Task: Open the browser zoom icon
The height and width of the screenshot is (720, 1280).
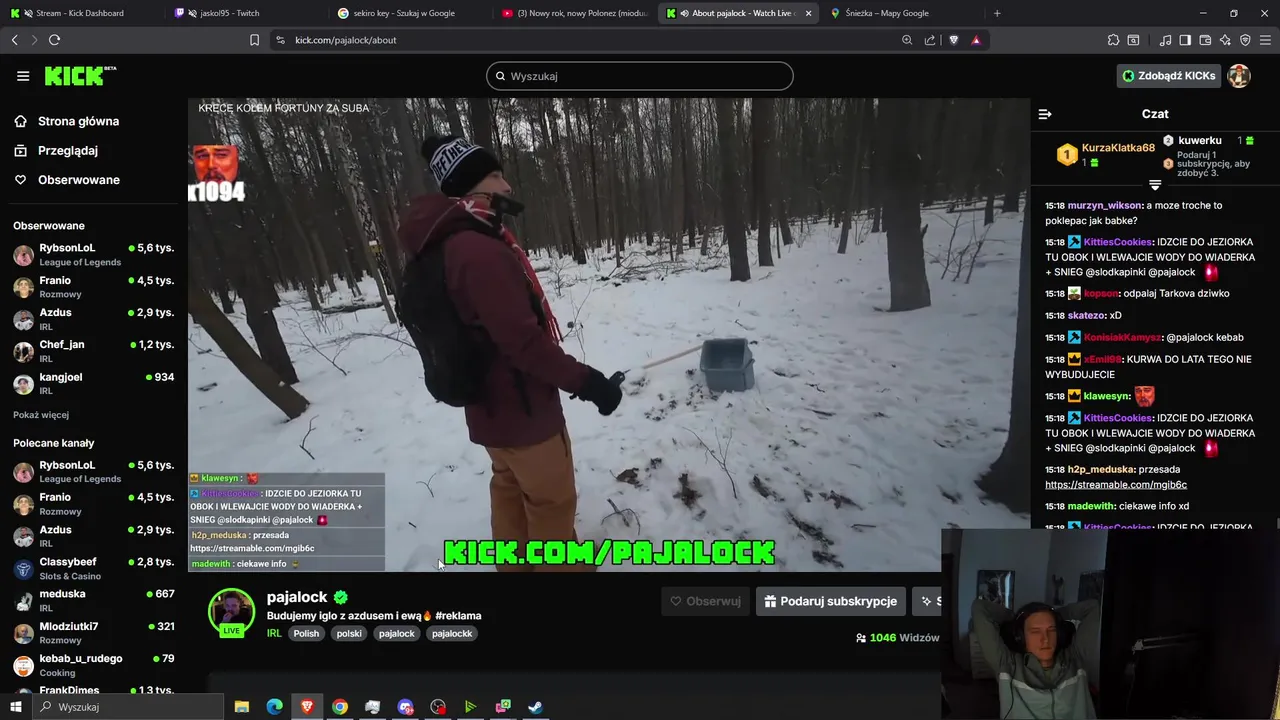Action: tap(907, 40)
